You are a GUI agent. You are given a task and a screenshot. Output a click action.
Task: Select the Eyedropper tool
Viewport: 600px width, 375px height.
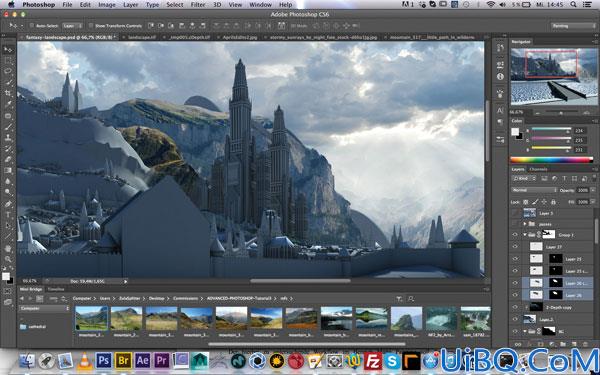coord(8,104)
